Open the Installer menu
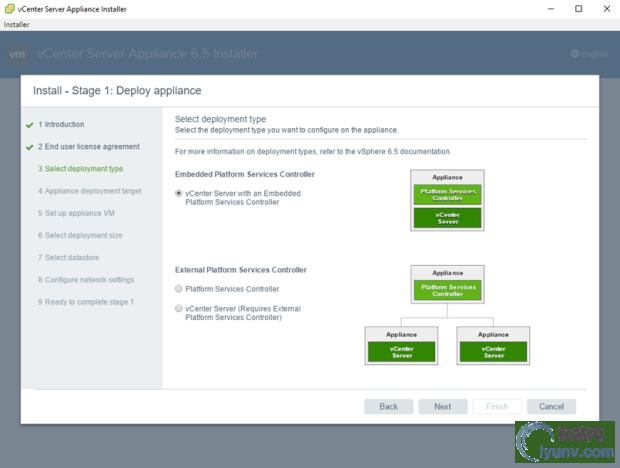The width and height of the screenshot is (620, 468). (16, 25)
